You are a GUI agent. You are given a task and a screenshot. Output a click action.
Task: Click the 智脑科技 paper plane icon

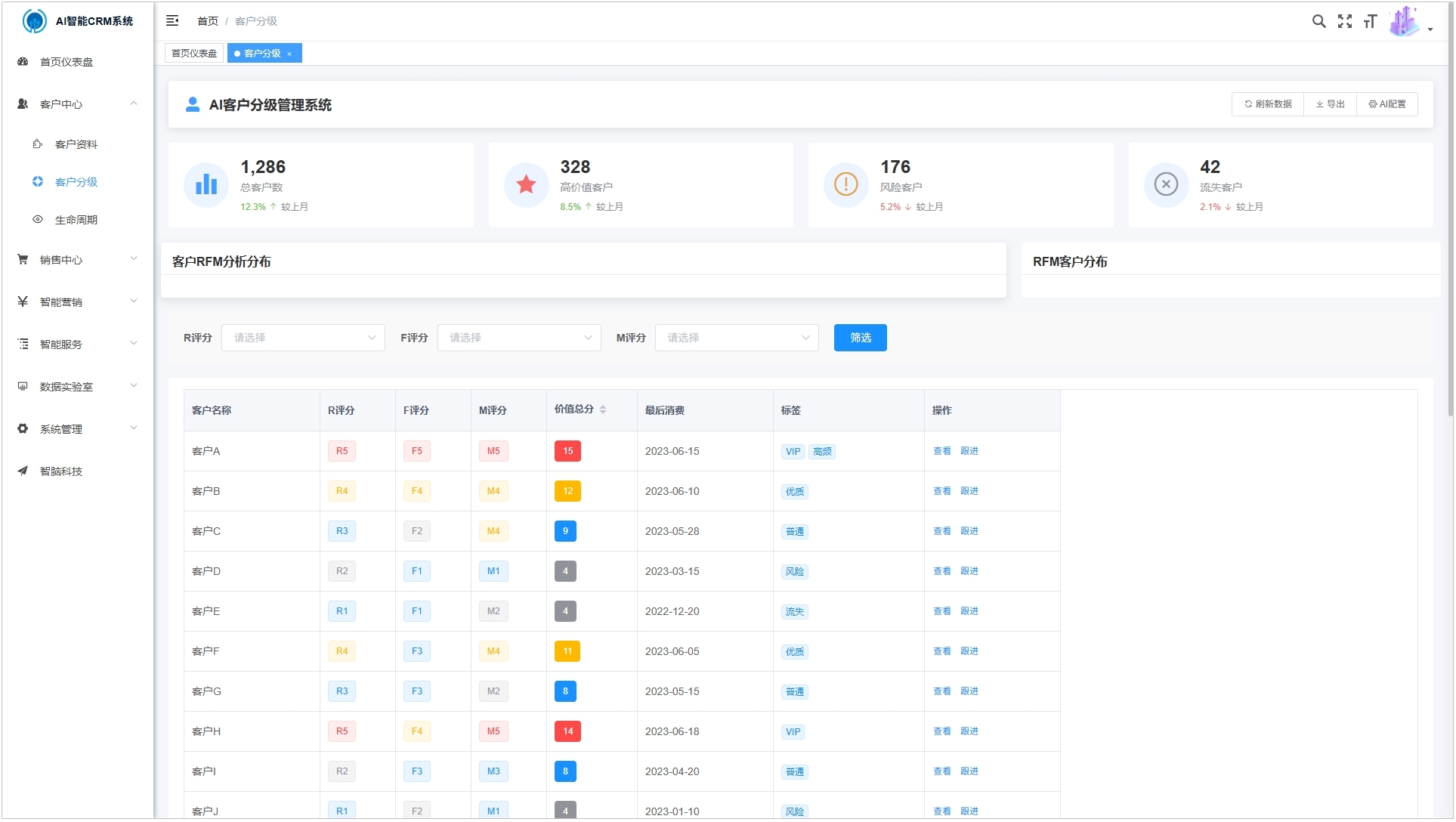tap(60, 471)
